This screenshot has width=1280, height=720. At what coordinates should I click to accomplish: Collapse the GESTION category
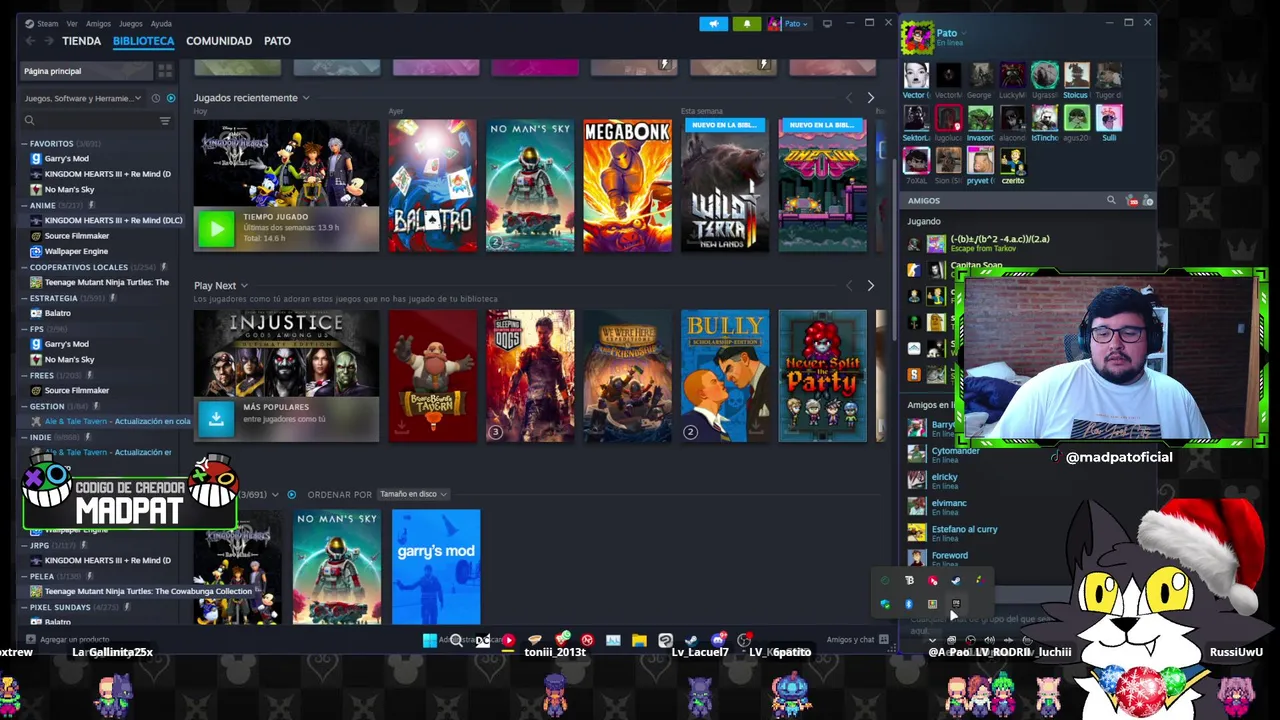(24, 406)
